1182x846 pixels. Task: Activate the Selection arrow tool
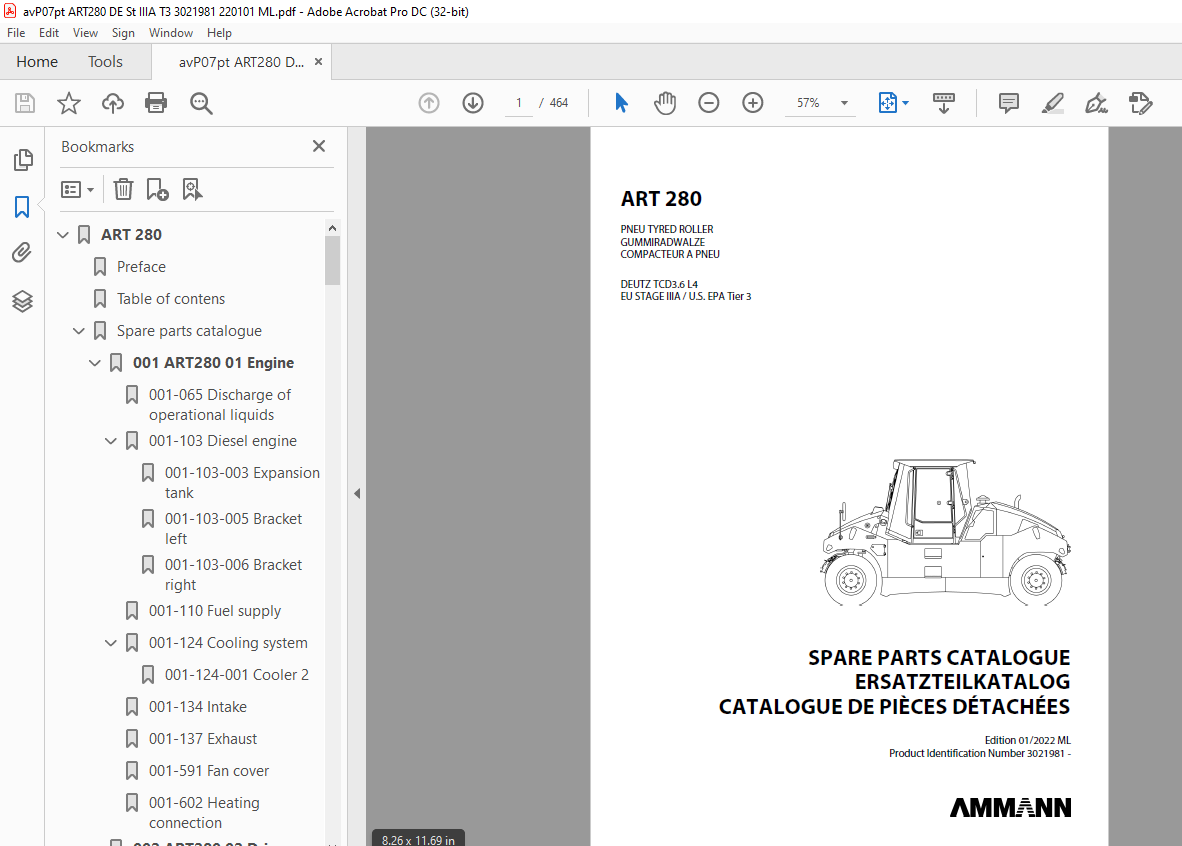tap(621, 103)
